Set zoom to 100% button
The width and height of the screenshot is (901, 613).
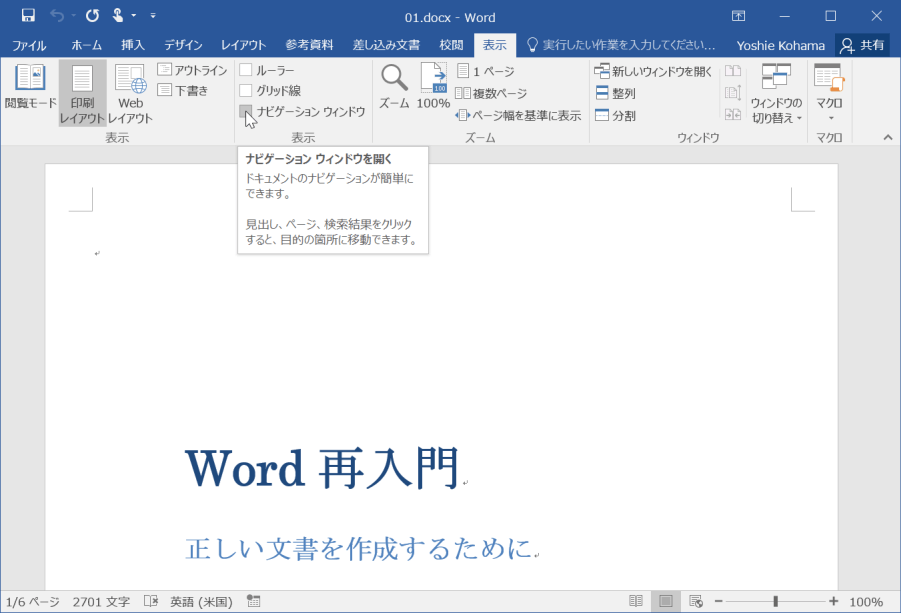(x=433, y=87)
